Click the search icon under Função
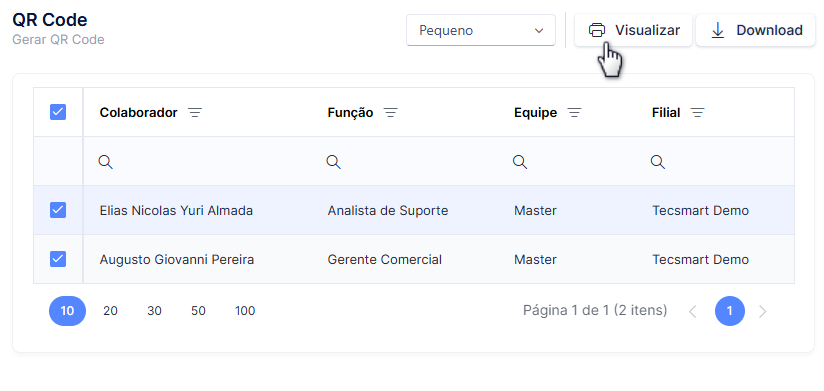 tap(333, 162)
